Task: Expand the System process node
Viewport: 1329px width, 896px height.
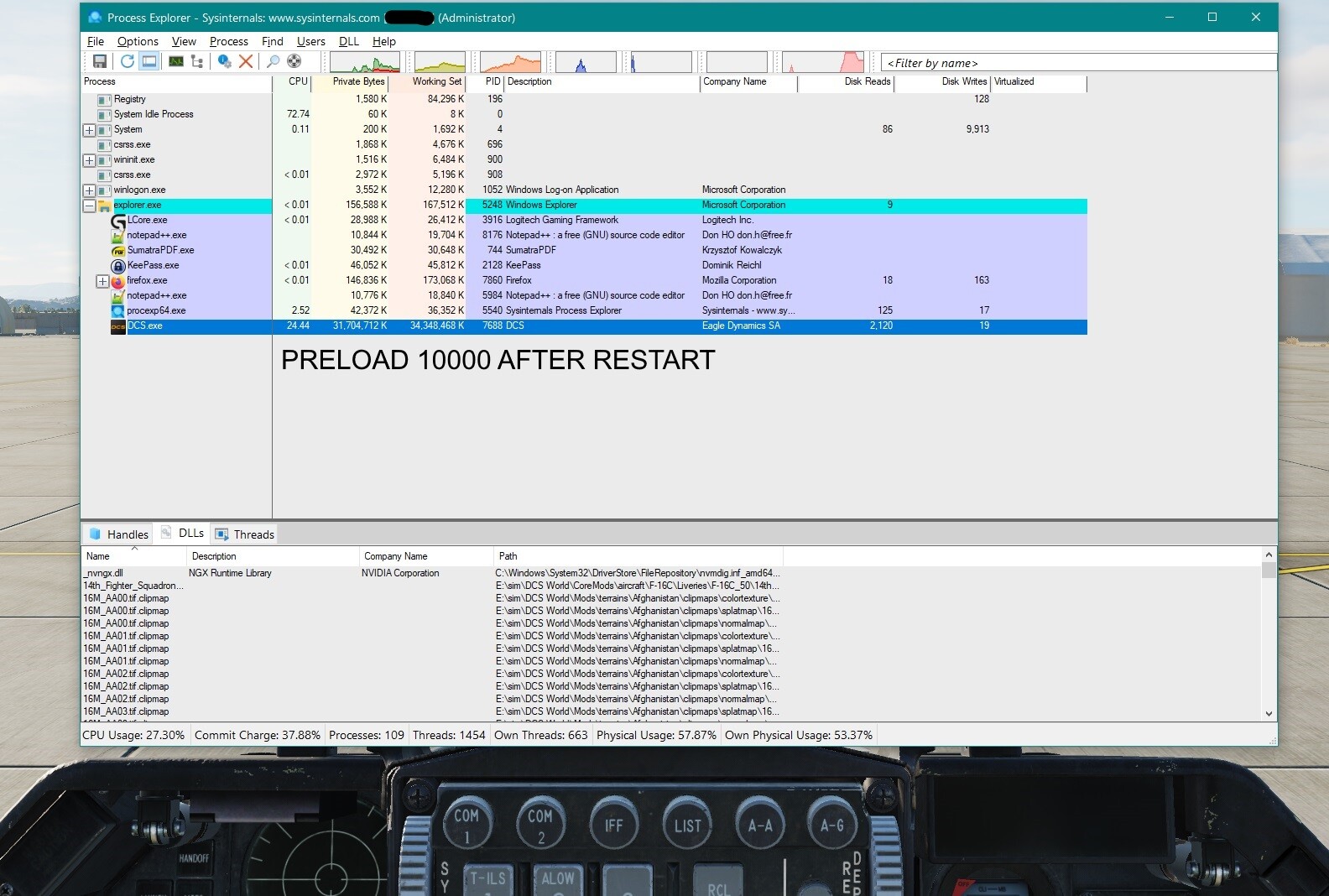Action: point(89,130)
